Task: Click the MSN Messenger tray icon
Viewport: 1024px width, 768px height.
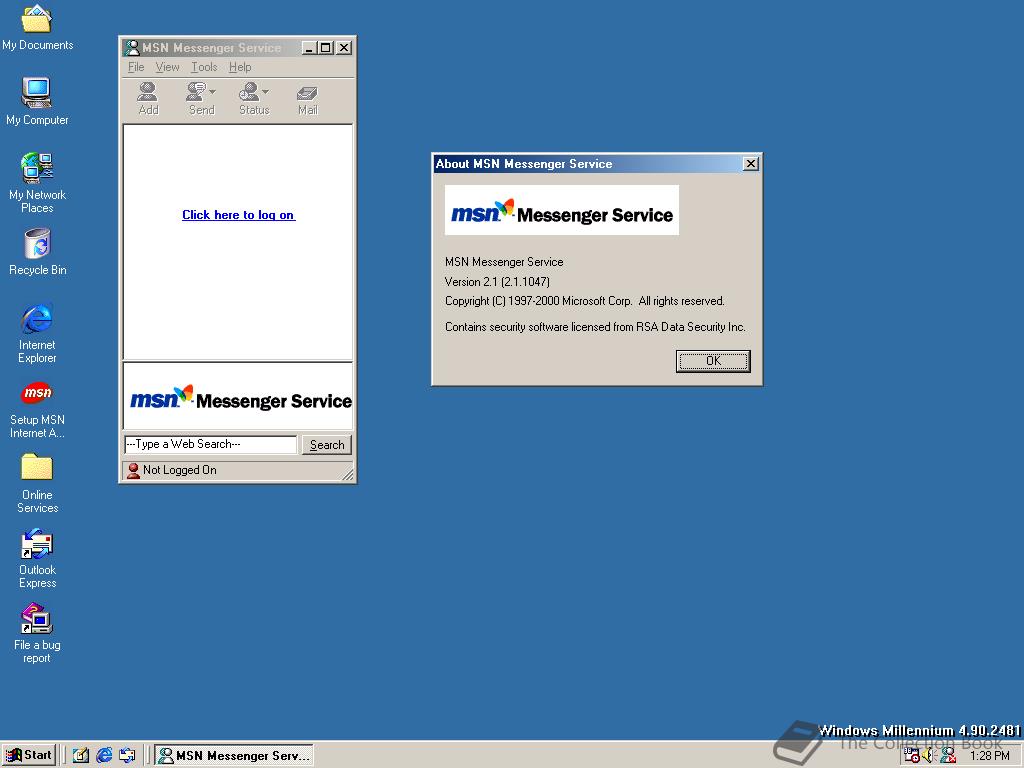Action: 948,756
